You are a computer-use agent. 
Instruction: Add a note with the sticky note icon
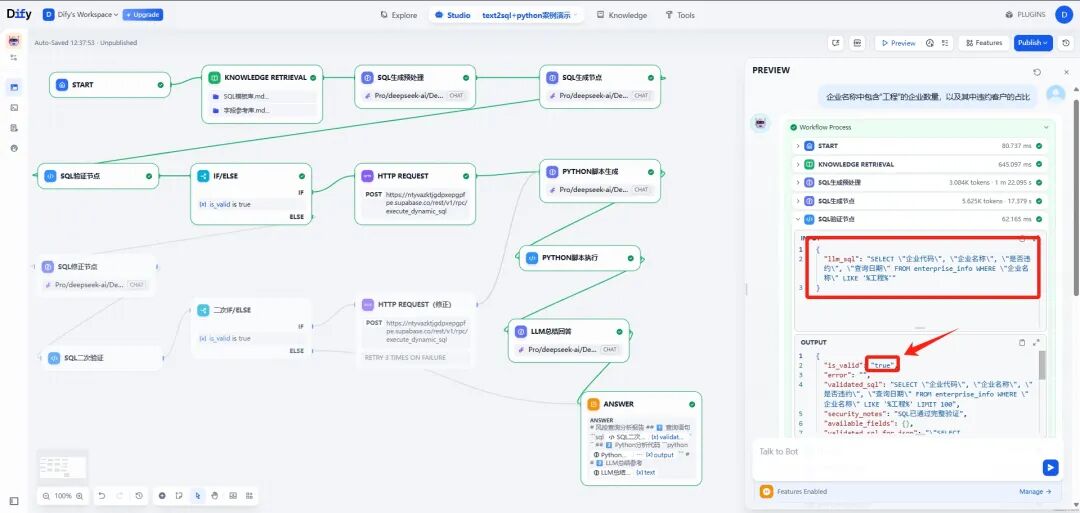click(179, 495)
